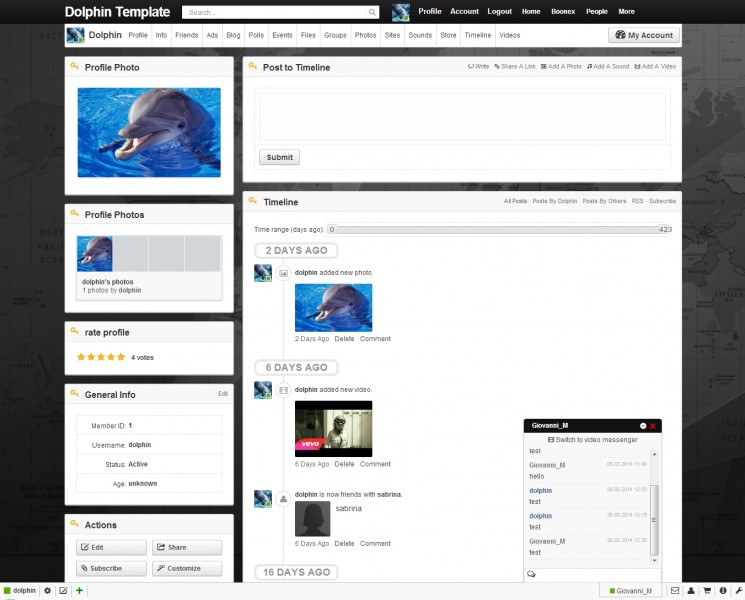Open the mail envelope icon in the bottom bar
Screen dimensions: 745x600
tap(675, 590)
